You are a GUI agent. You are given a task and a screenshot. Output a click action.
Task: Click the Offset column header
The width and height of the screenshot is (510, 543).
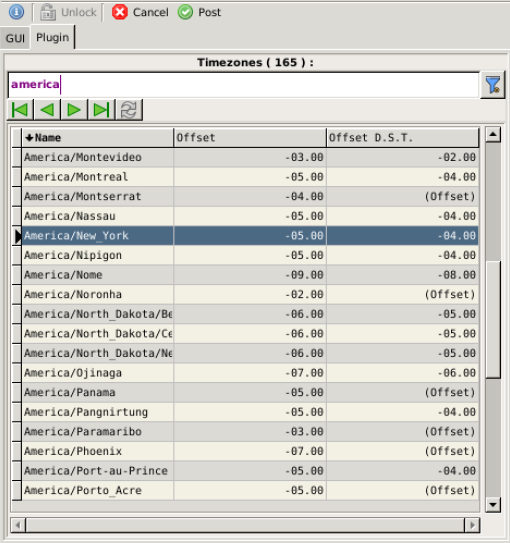(250, 138)
